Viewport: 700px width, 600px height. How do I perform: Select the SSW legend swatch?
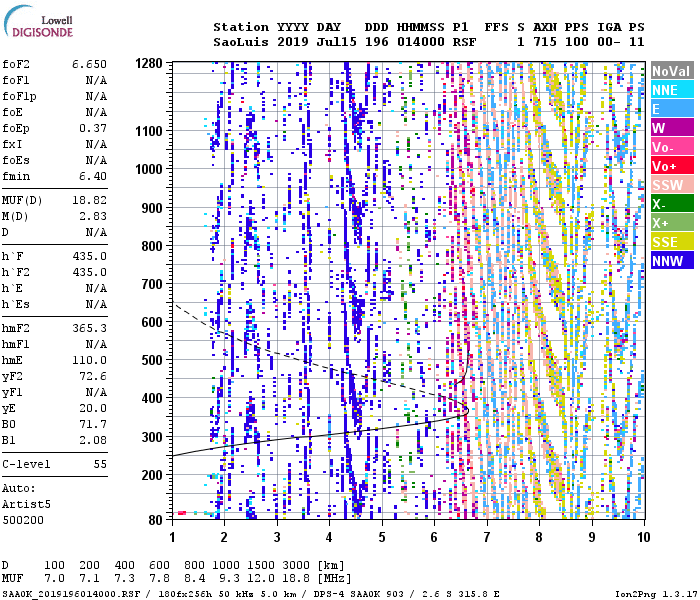(672, 185)
